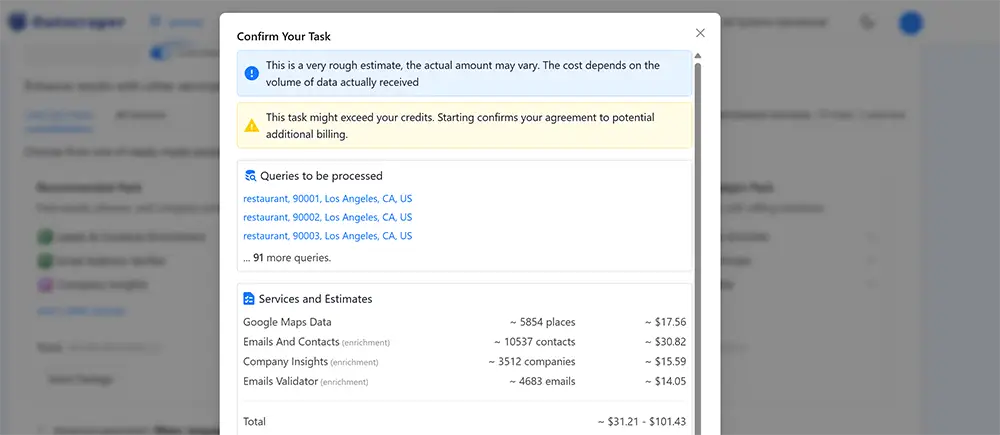Click the ~ 10537 contacts value

click(x=534, y=342)
